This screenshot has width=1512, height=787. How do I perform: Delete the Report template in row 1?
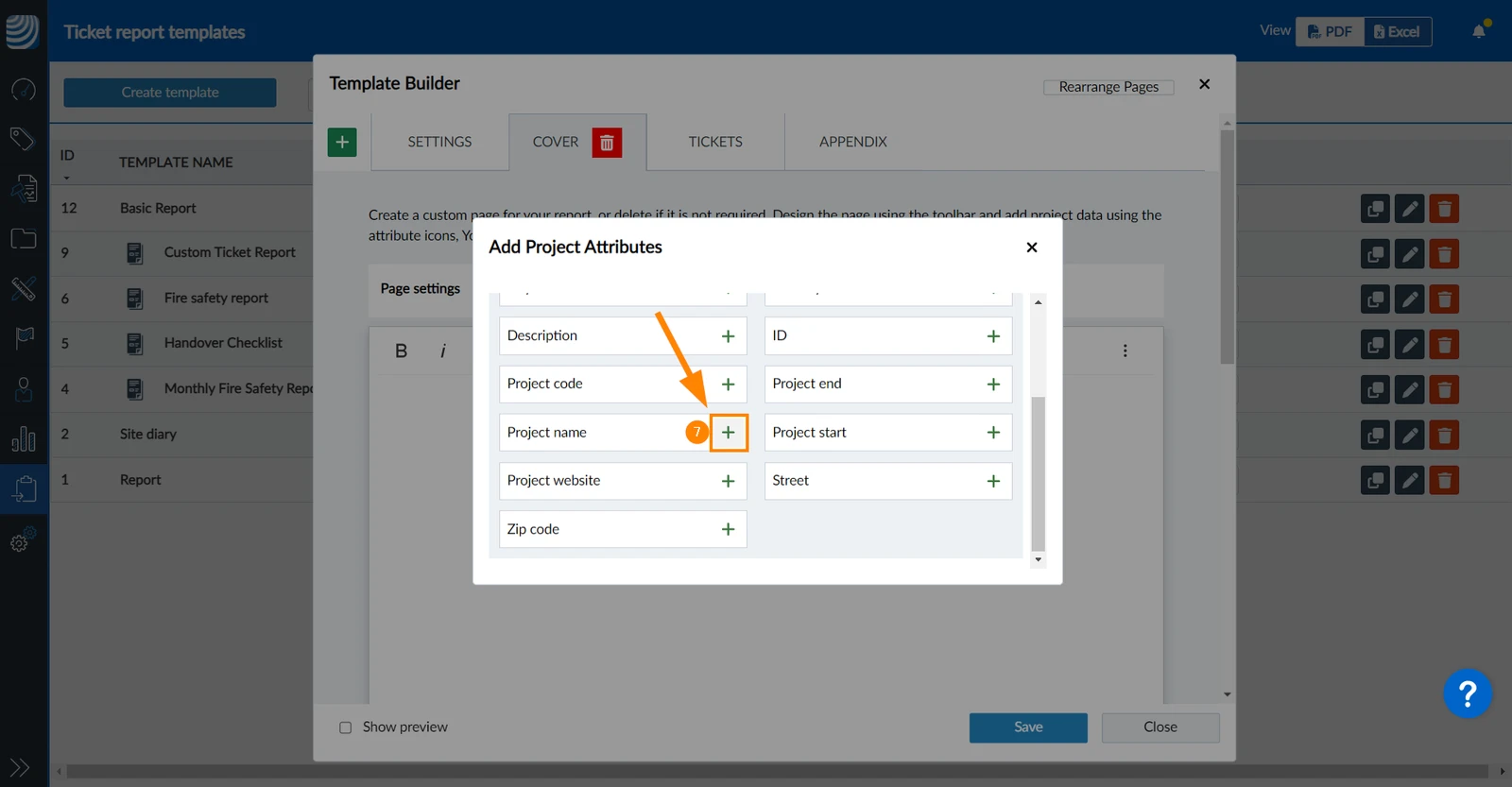point(1444,480)
